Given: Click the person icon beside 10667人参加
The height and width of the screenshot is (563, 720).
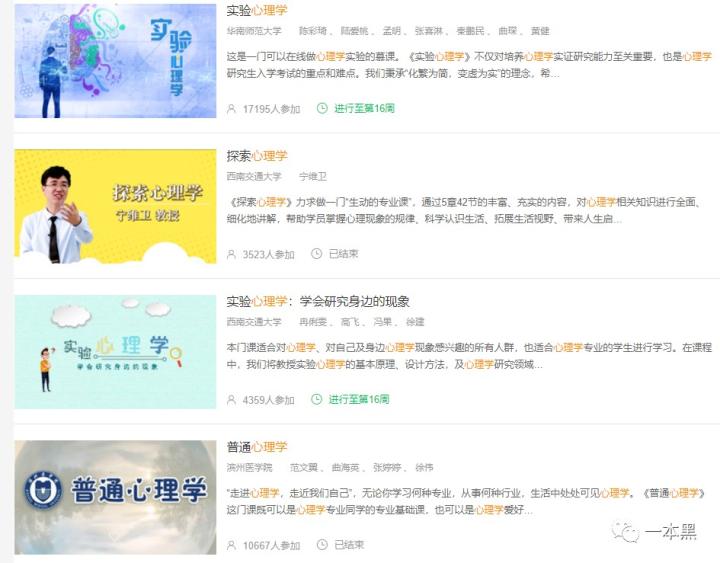Looking at the screenshot, I should coord(231,545).
